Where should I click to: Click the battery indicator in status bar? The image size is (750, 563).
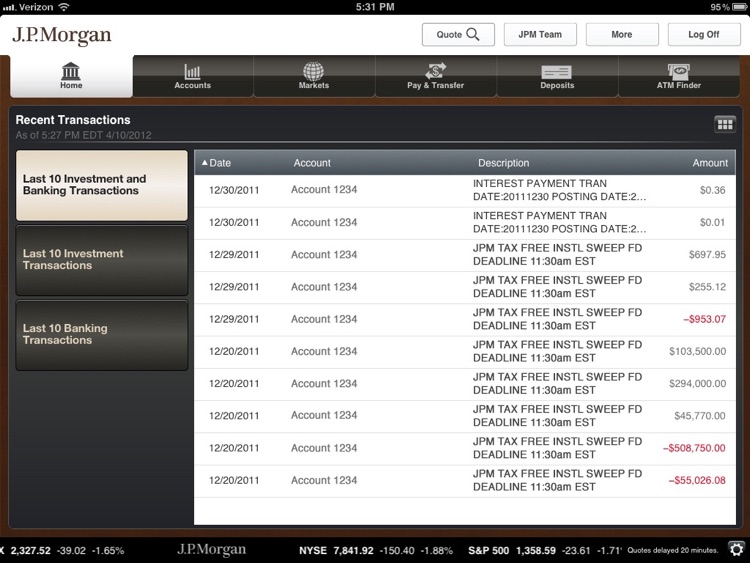pos(739,7)
